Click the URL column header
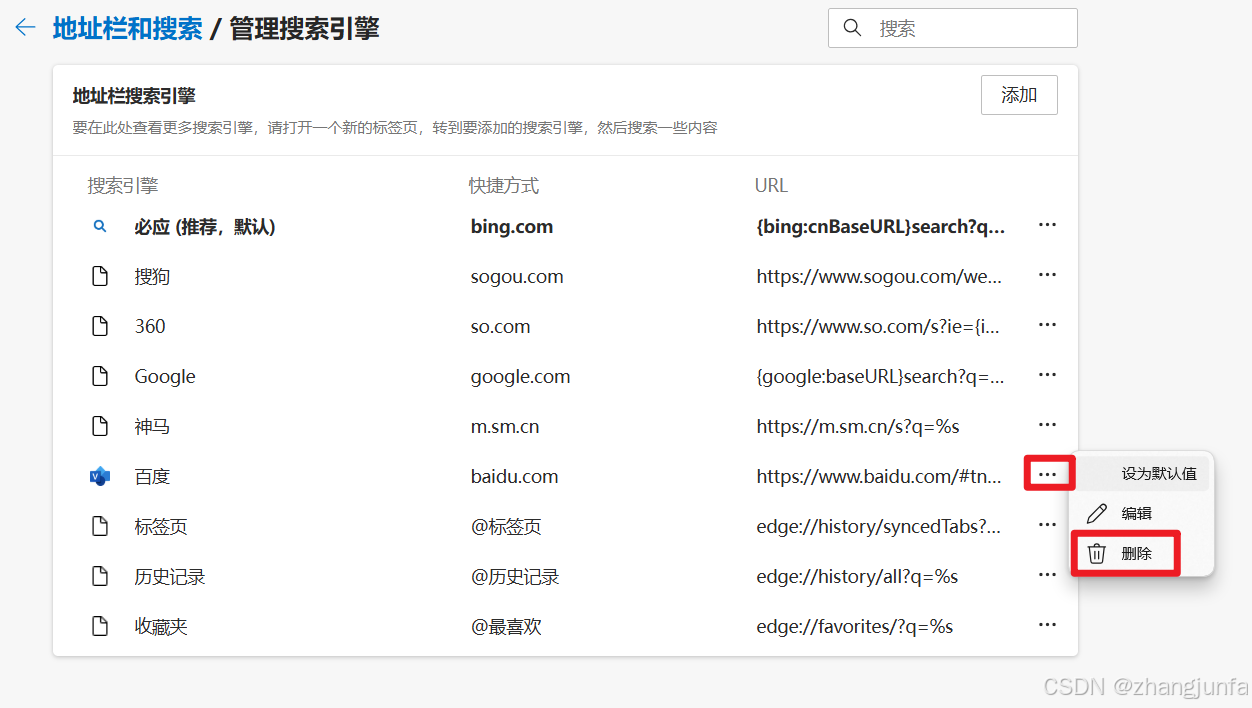Image resolution: width=1252 pixels, height=708 pixels. (772, 186)
